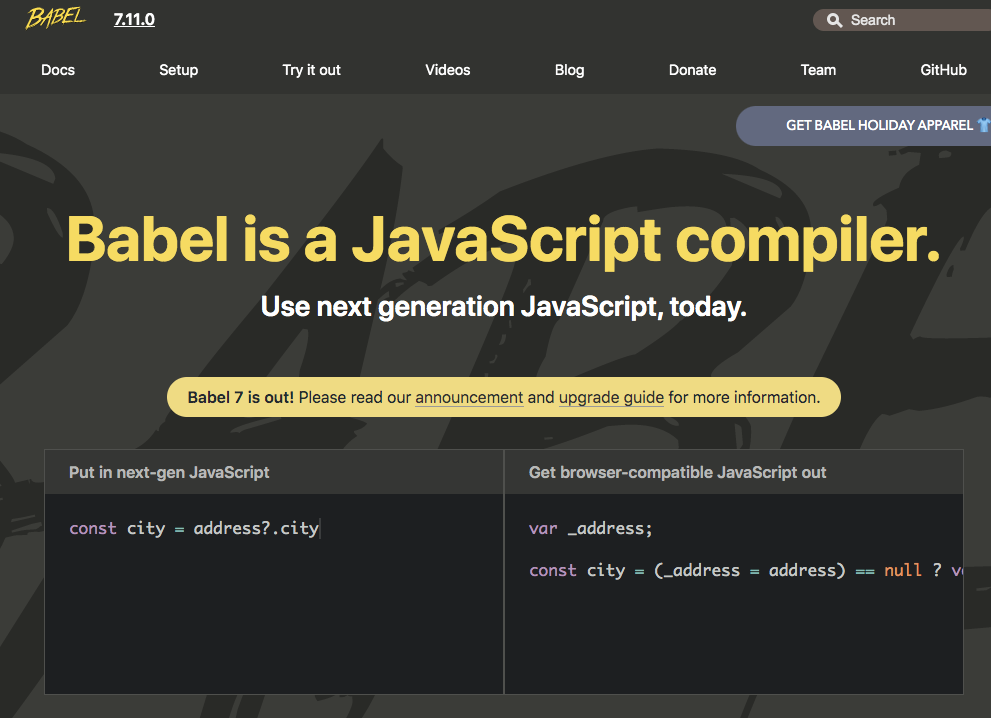
Task: Click the search magnifier icon
Action: pos(834,20)
